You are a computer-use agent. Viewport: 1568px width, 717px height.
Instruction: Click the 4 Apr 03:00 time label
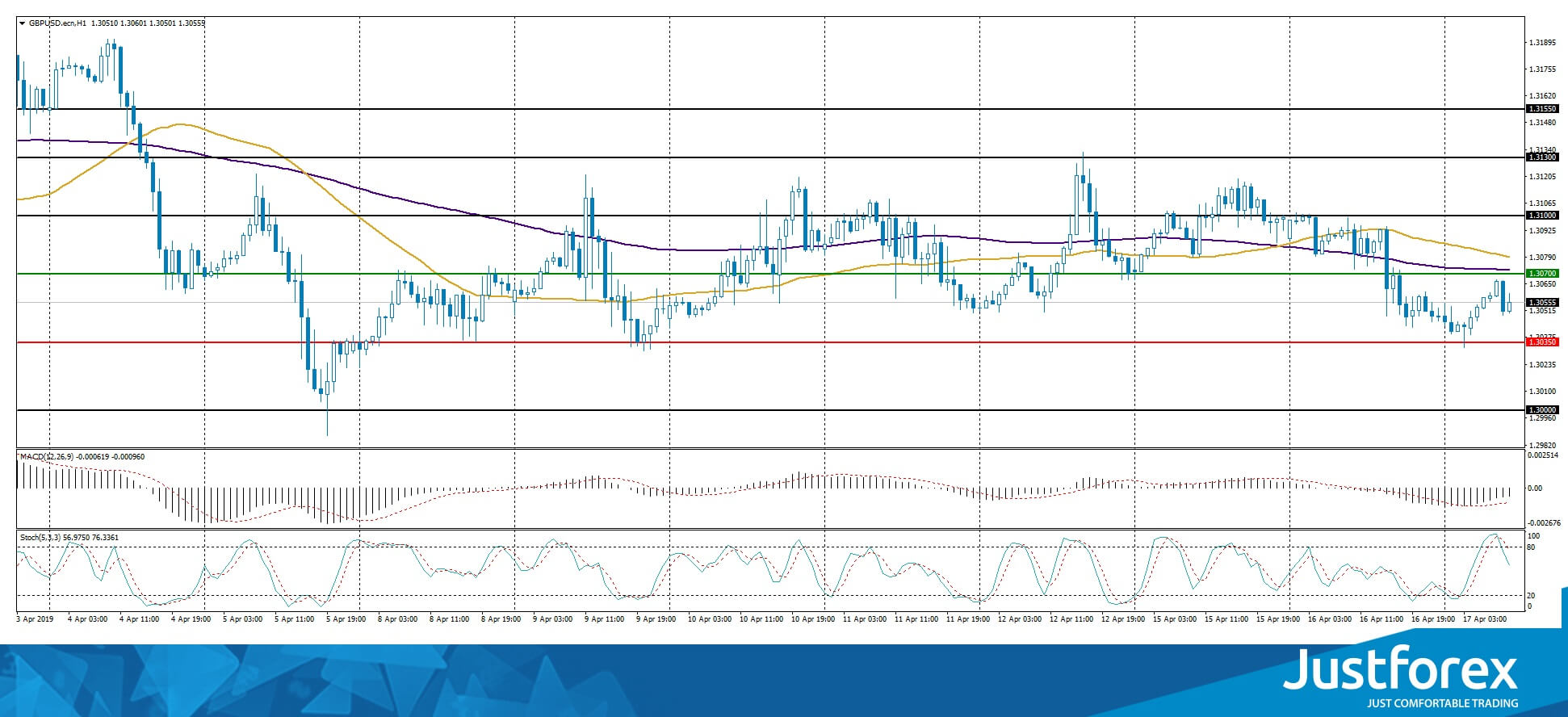coord(87,619)
